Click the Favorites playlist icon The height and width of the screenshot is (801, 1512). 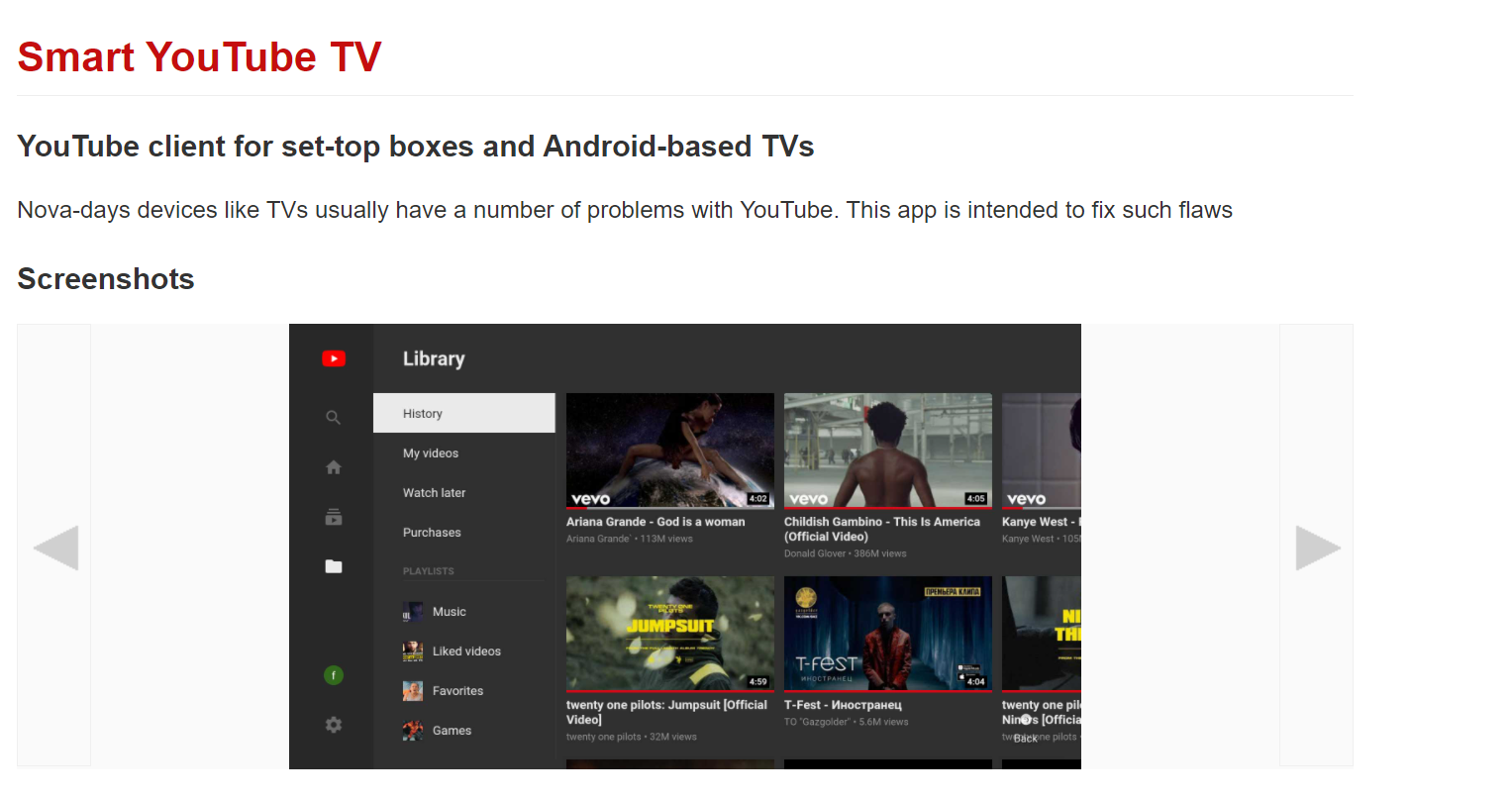pos(413,691)
